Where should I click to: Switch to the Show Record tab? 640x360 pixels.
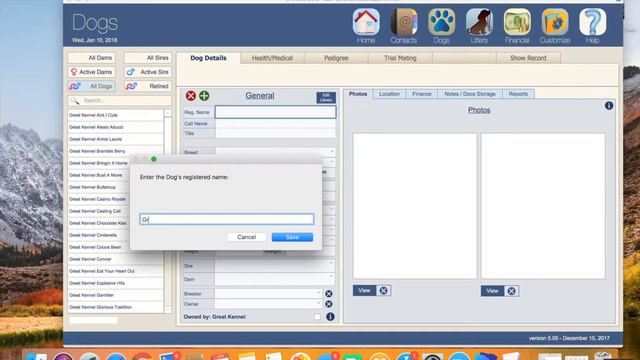pos(528,58)
